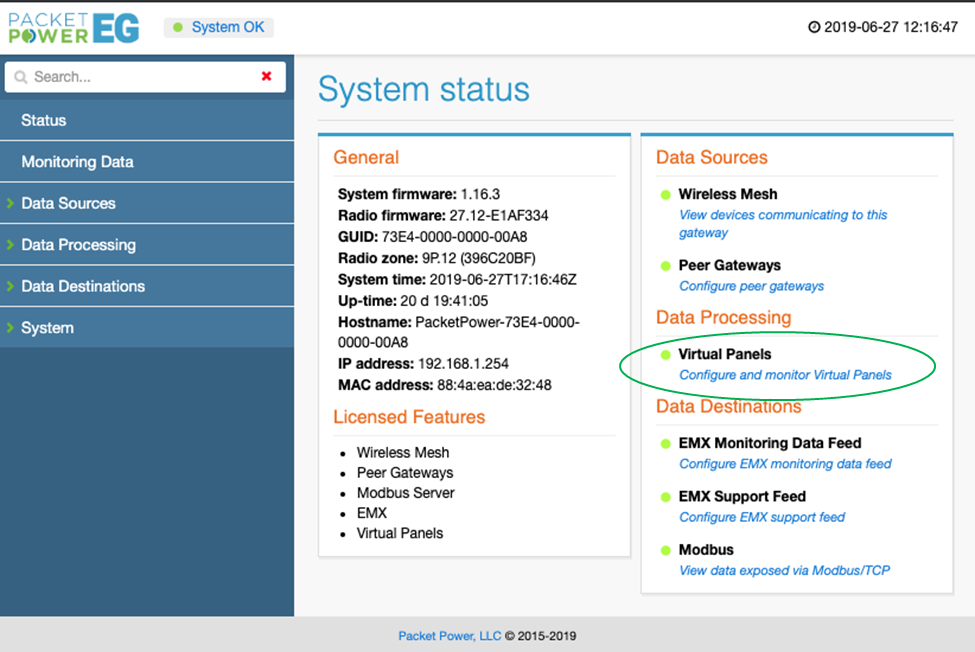Expand the Data Sources sidebar section
Screen dimensions: 975x652
coord(68,203)
